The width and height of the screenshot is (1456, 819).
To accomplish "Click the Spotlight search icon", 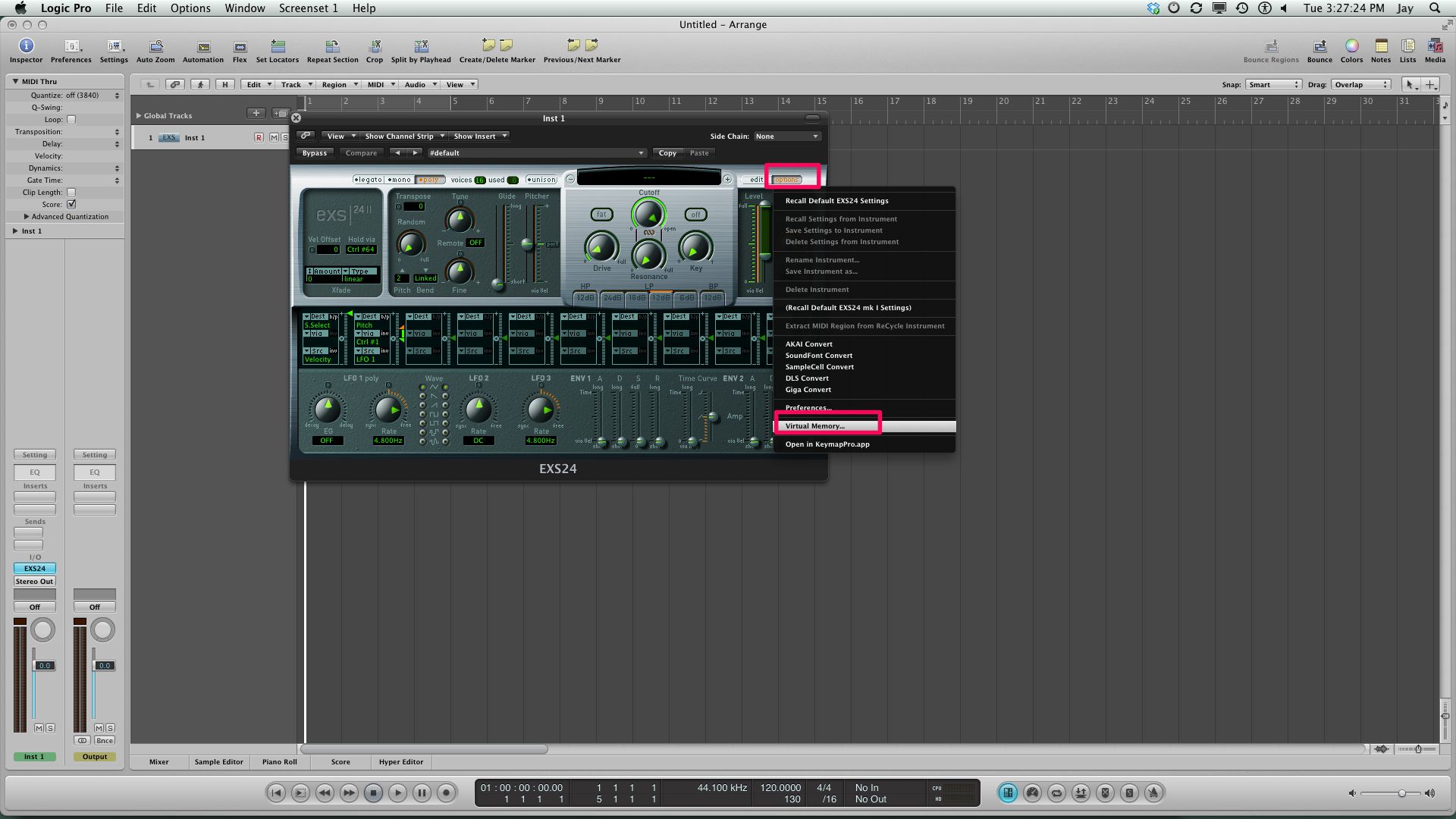I will point(1435,8).
